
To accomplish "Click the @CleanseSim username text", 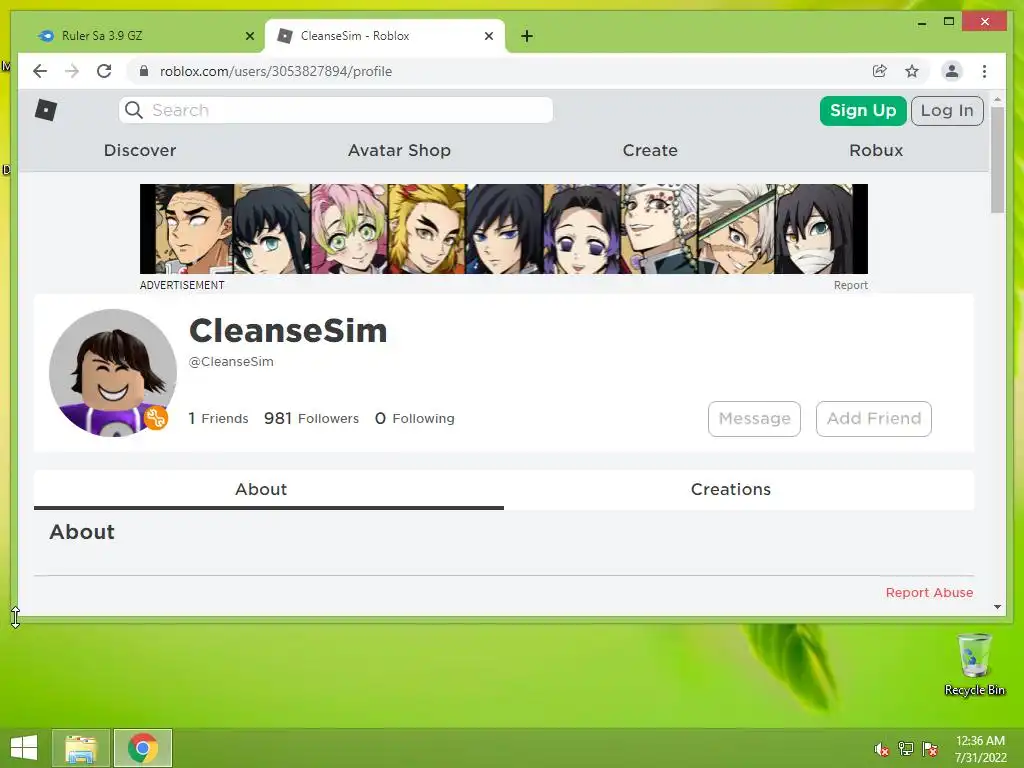I will (x=231, y=362).
